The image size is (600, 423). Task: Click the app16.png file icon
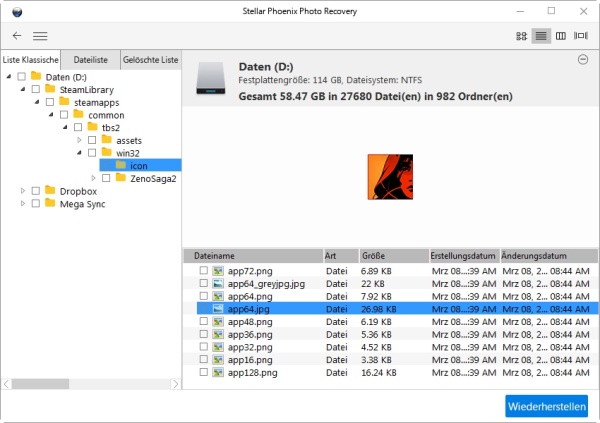coord(218,360)
